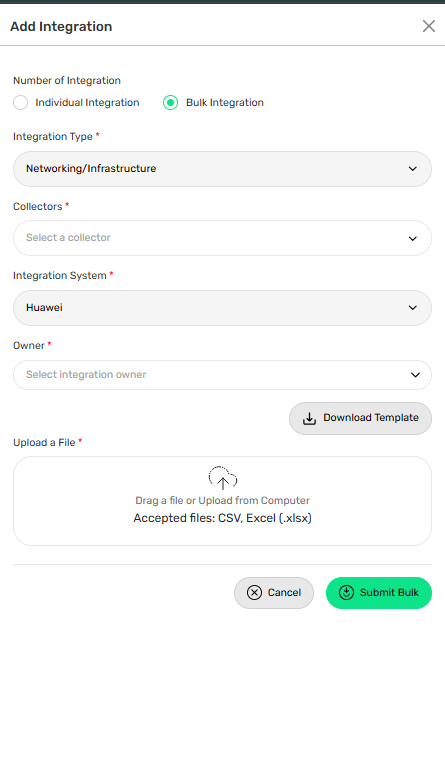Viewport: 445px width, 775px height.
Task: Click the download tray icon in Download Template
Action: point(310,419)
